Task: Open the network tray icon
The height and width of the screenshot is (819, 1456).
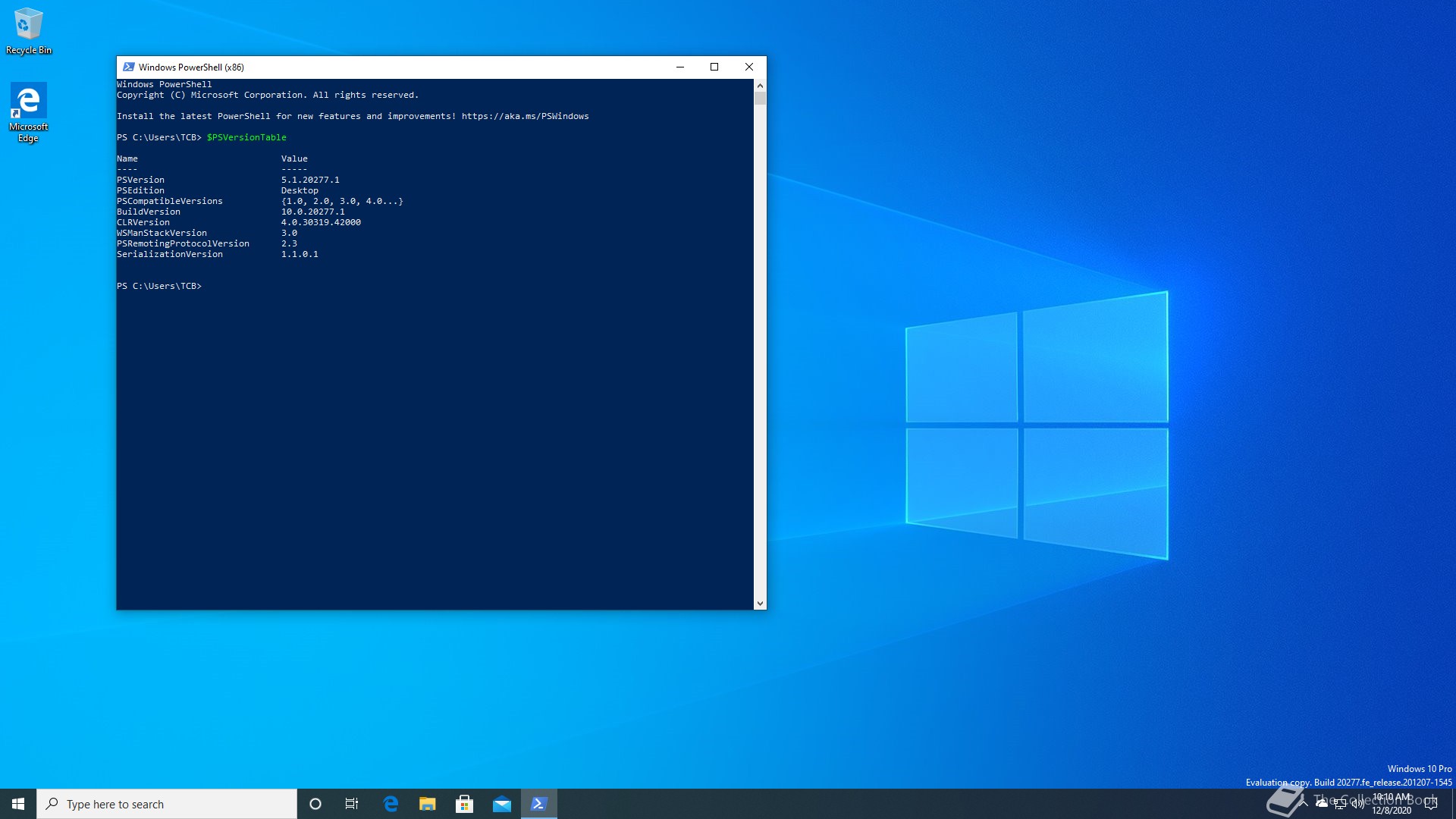Action: point(1340,804)
